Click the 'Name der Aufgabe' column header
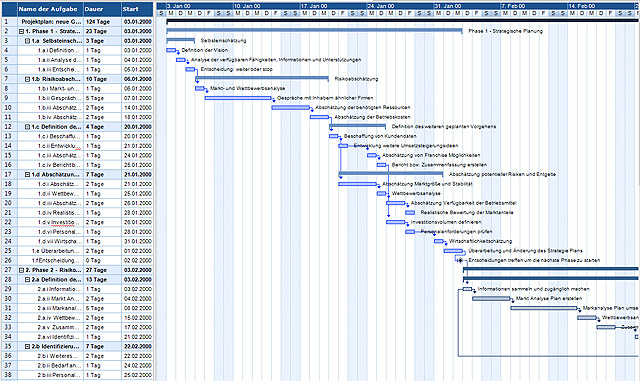 pos(50,9)
